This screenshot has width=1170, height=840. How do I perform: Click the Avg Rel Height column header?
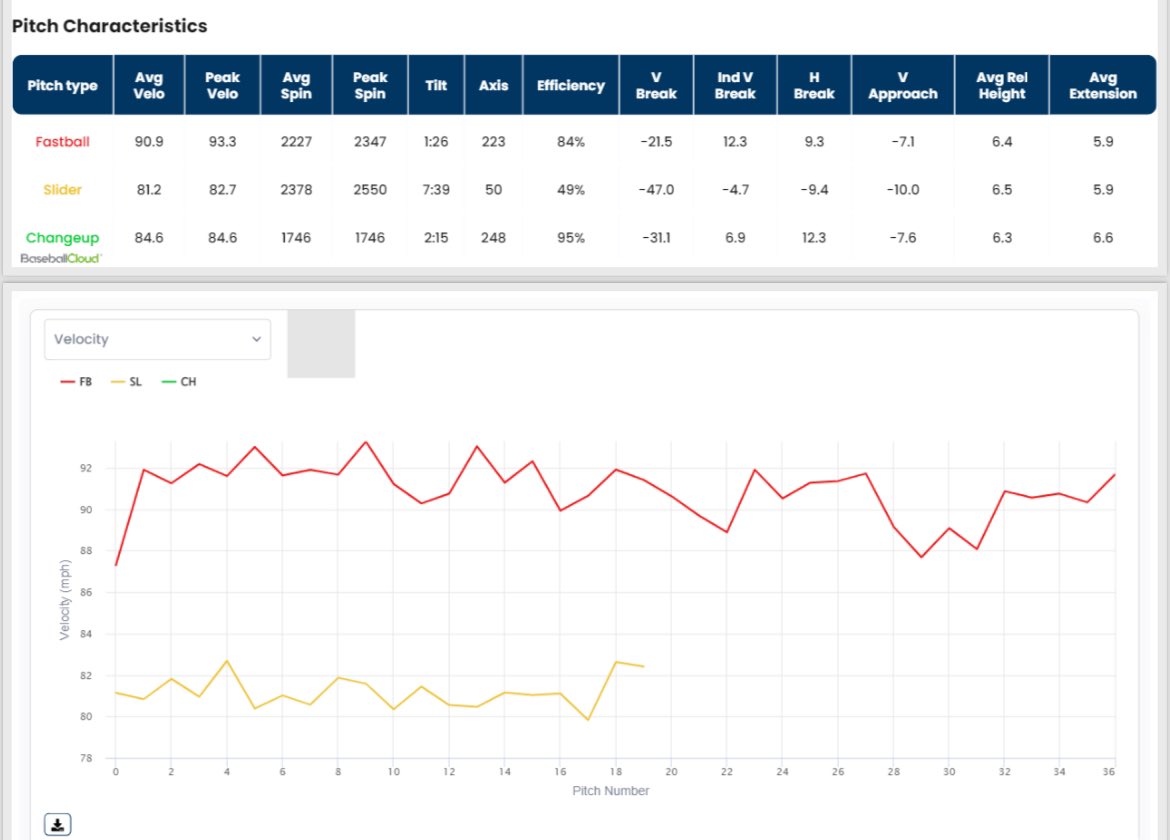coord(1002,85)
